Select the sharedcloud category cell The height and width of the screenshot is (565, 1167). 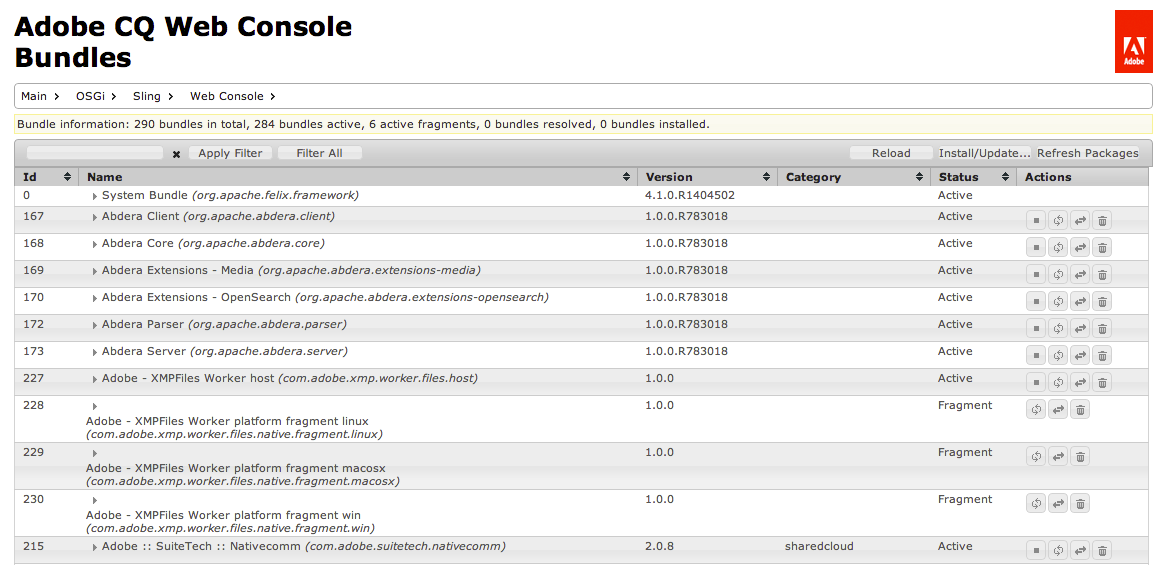tap(819, 546)
